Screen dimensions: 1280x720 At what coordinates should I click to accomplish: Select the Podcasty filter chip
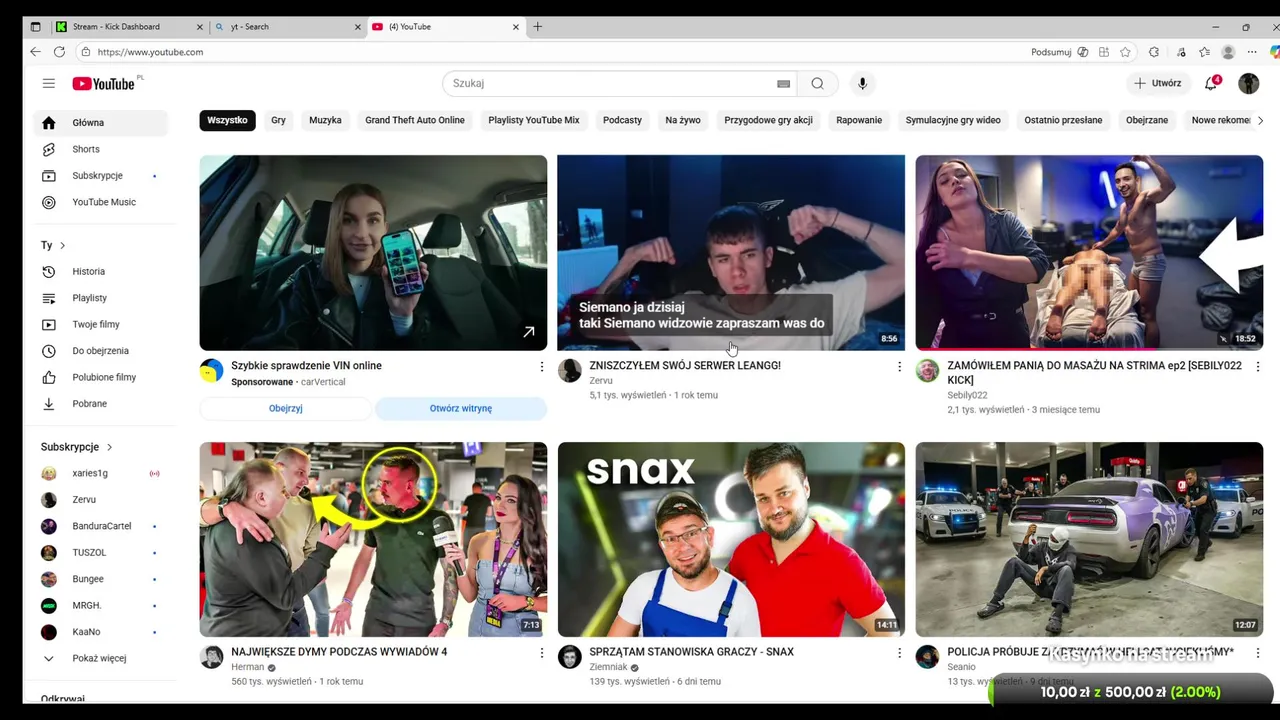point(622,120)
